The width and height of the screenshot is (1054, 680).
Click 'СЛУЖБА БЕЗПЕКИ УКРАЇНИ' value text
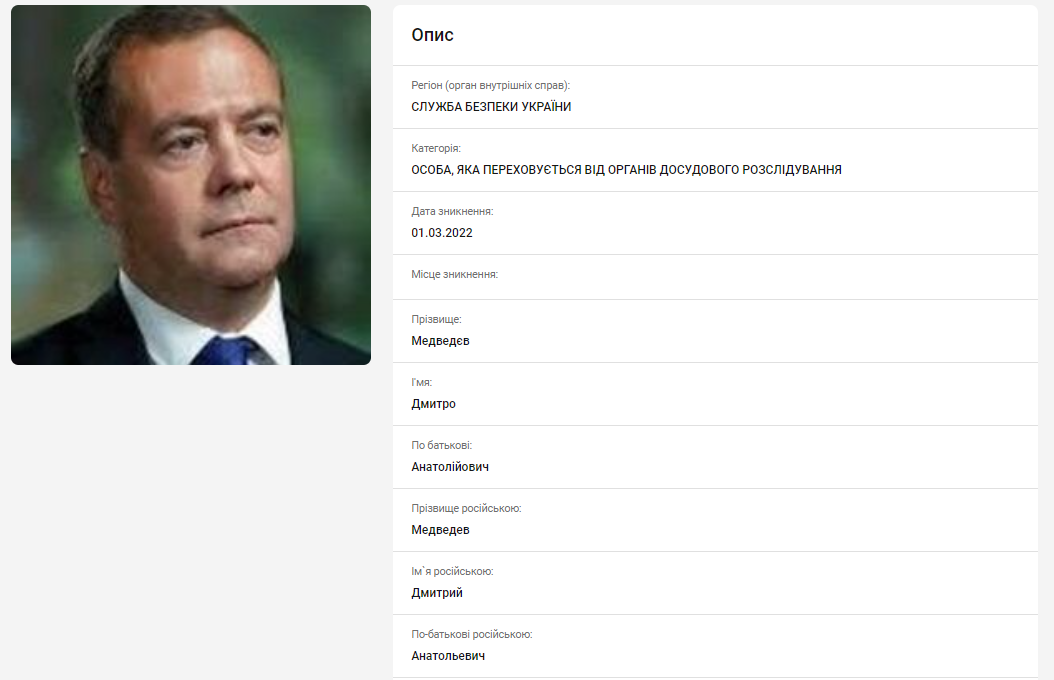pyautogui.click(x=491, y=107)
